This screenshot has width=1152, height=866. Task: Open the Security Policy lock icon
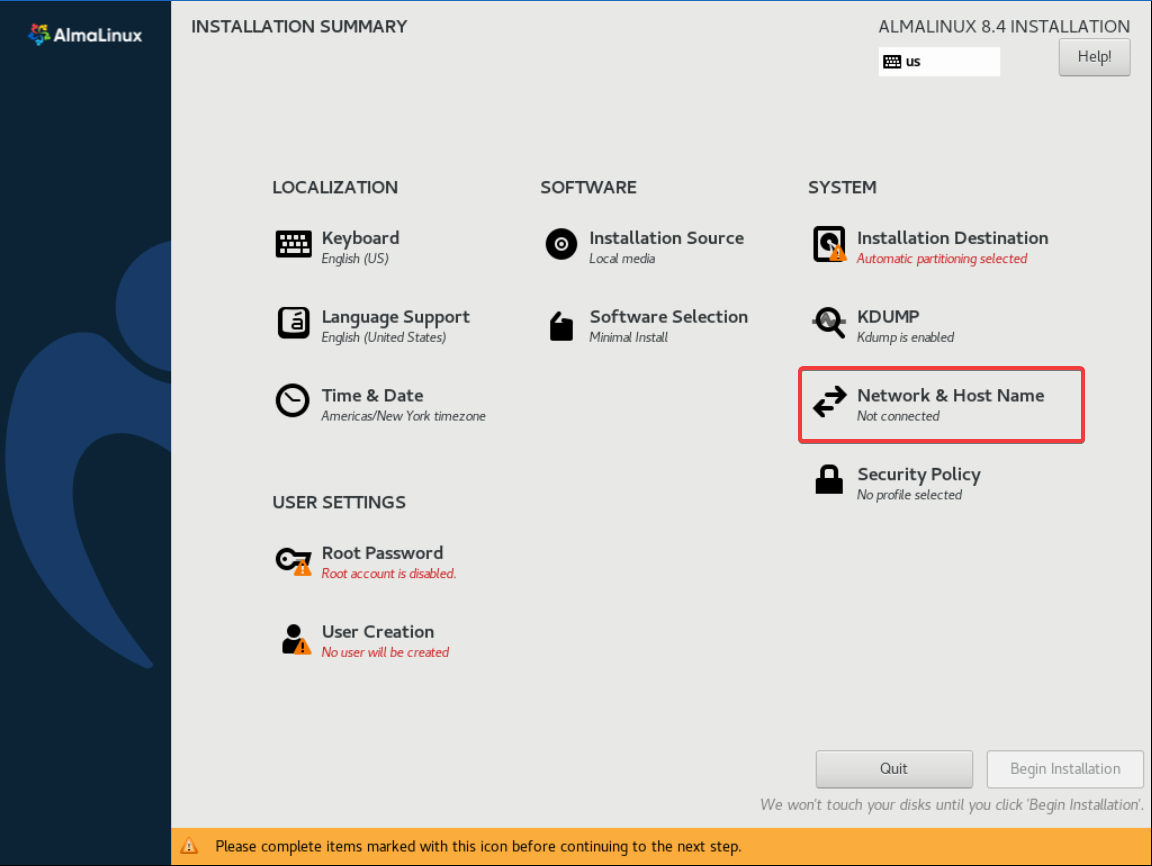(829, 479)
